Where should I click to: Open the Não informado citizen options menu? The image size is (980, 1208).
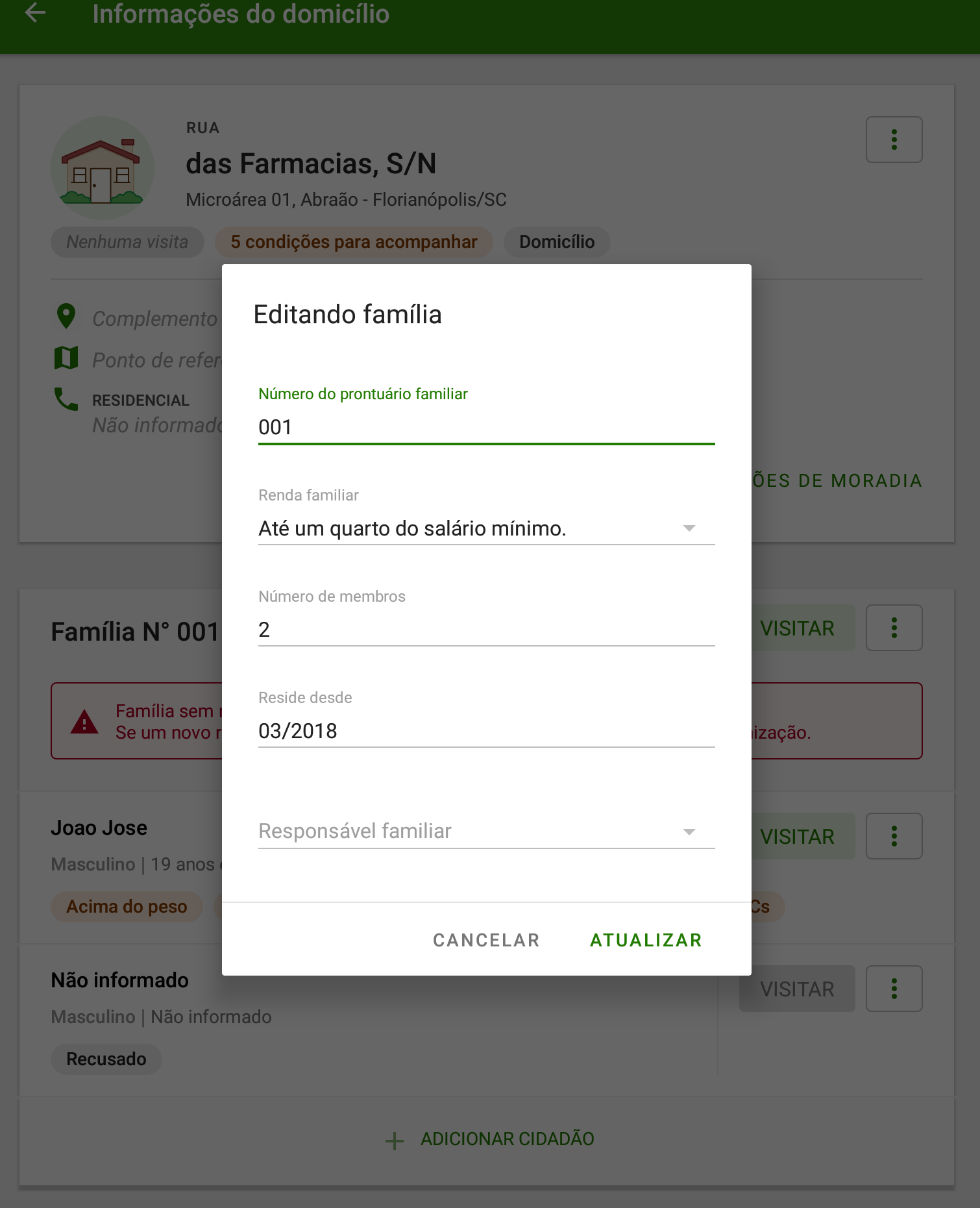pyautogui.click(x=894, y=989)
